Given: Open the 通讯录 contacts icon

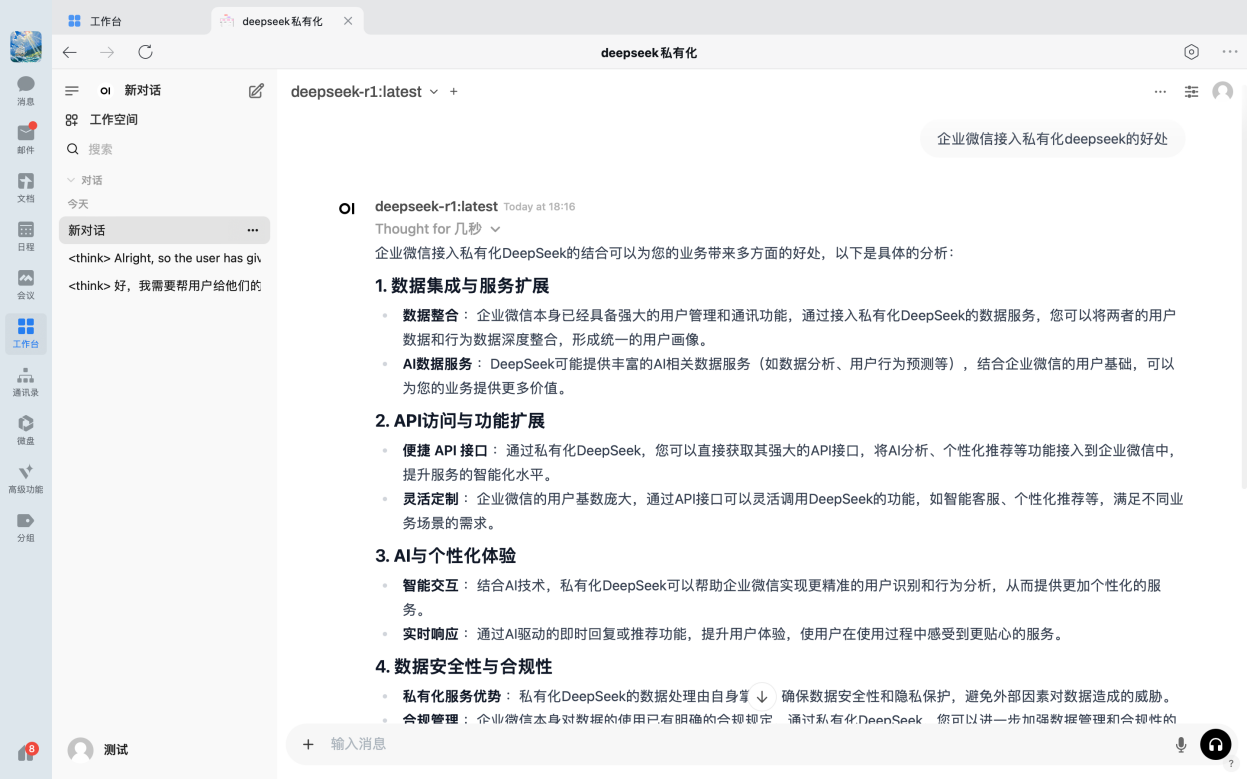Looking at the screenshot, I should click(x=25, y=382).
